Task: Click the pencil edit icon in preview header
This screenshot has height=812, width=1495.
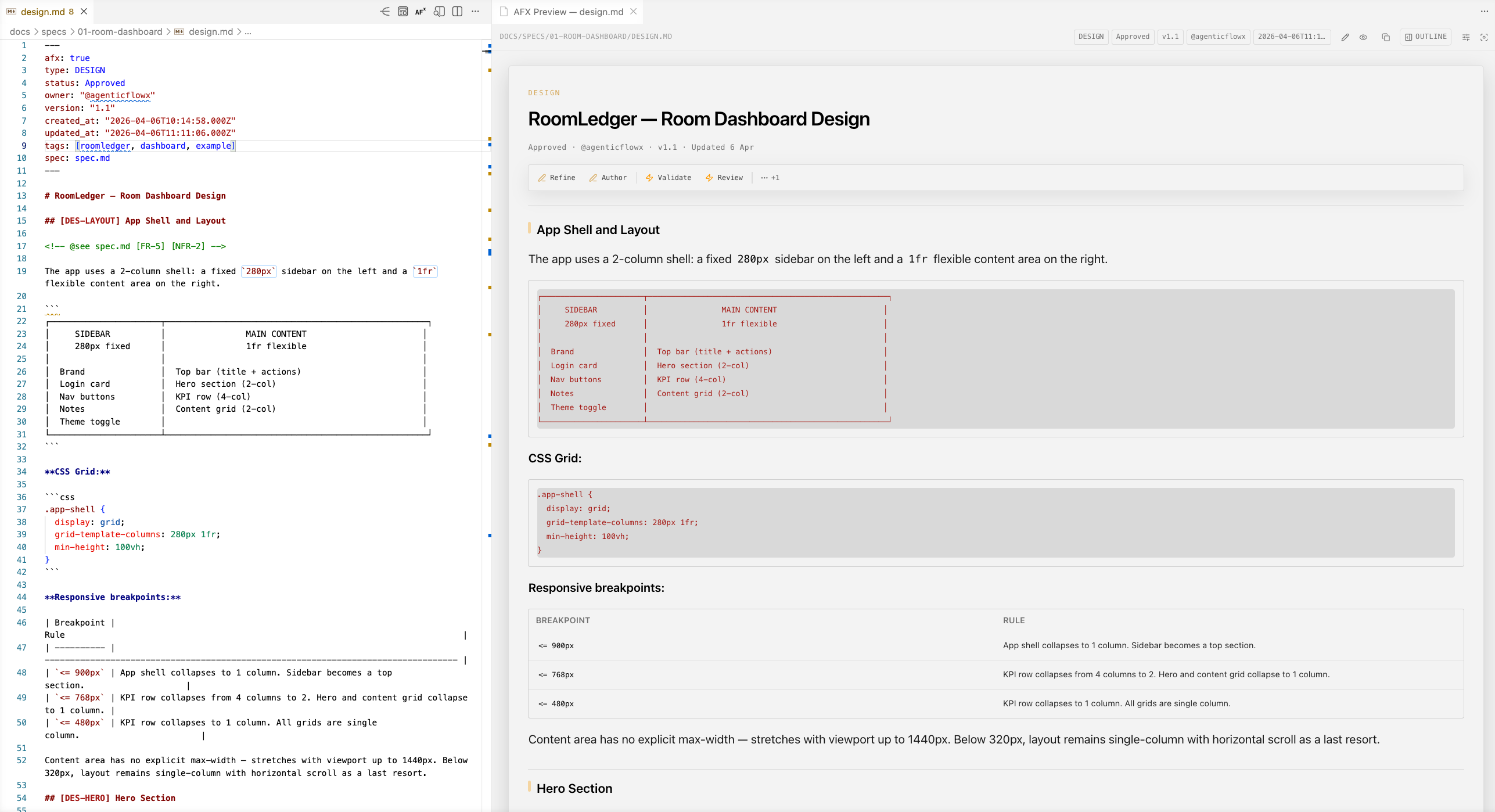Action: (x=1345, y=37)
